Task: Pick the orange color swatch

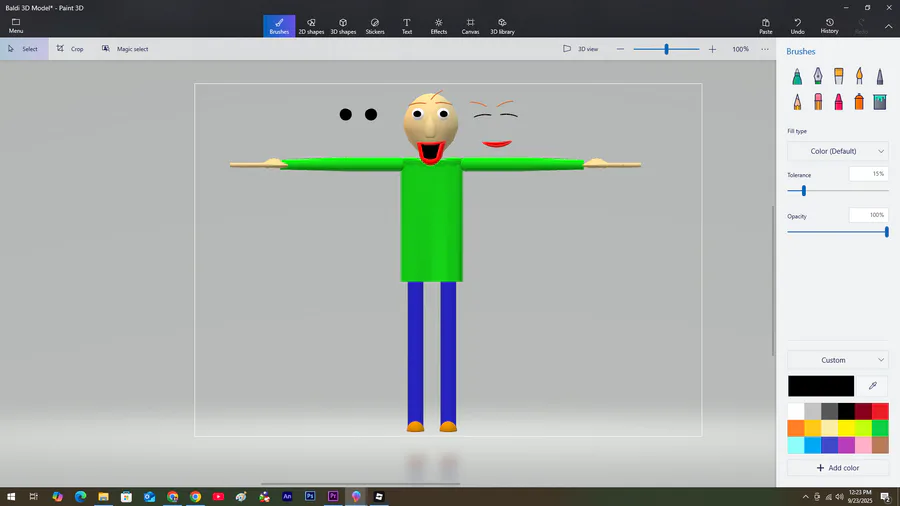Action: click(x=796, y=428)
